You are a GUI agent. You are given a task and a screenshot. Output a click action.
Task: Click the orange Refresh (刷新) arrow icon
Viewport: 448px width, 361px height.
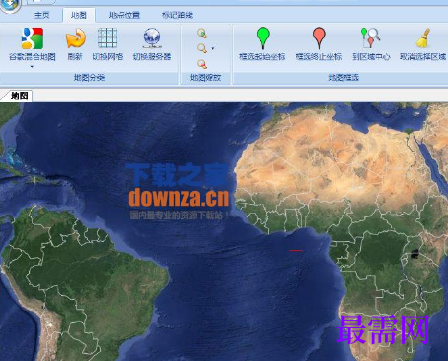click(76, 38)
